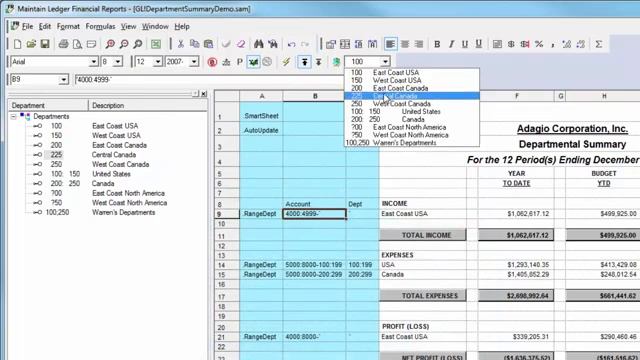Image resolution: width=640 pixels, height=360 pixels.
Task: Open the Help menu
Action: [182, 27]
